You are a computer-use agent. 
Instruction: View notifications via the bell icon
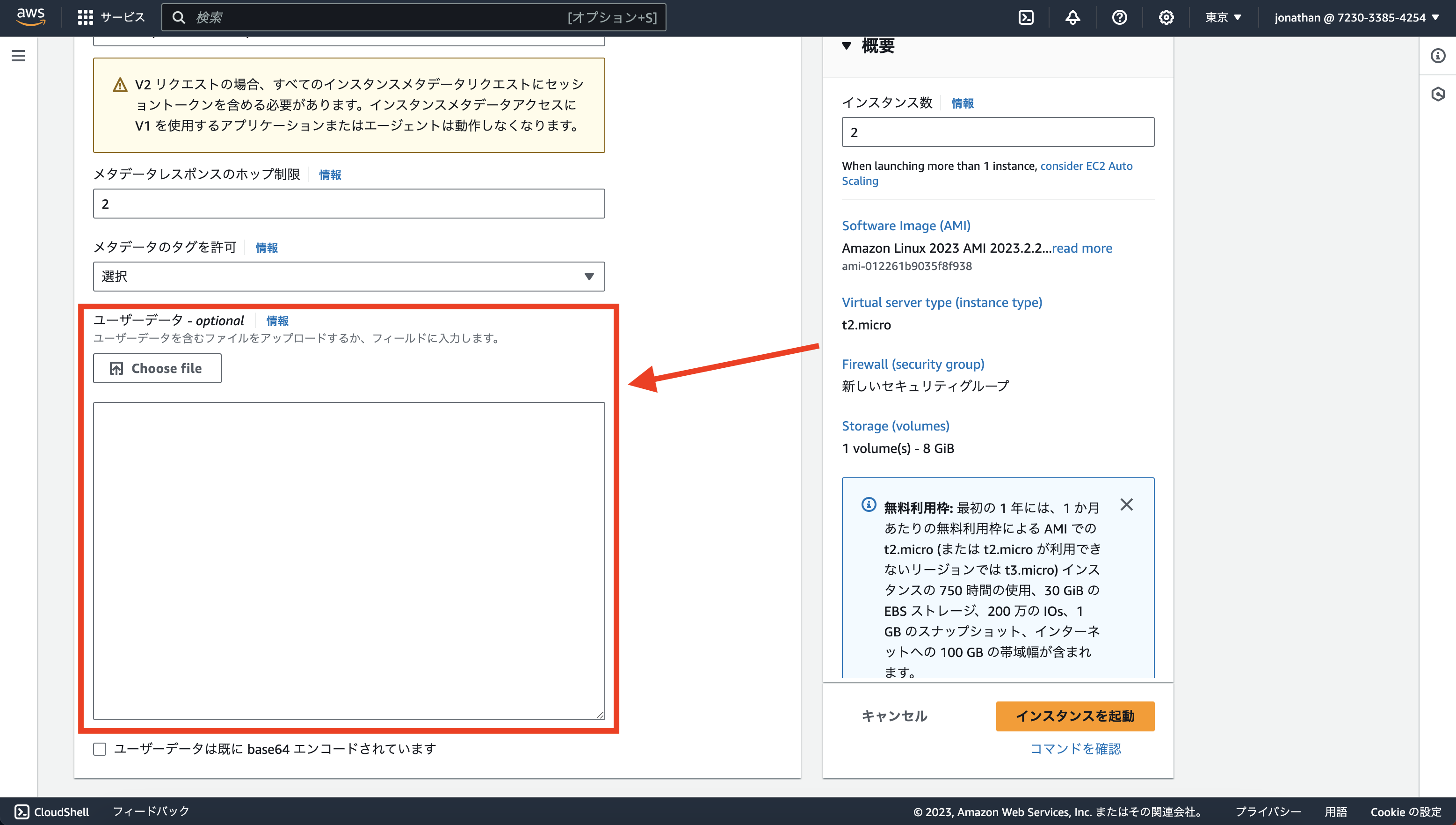[1073, 17]
